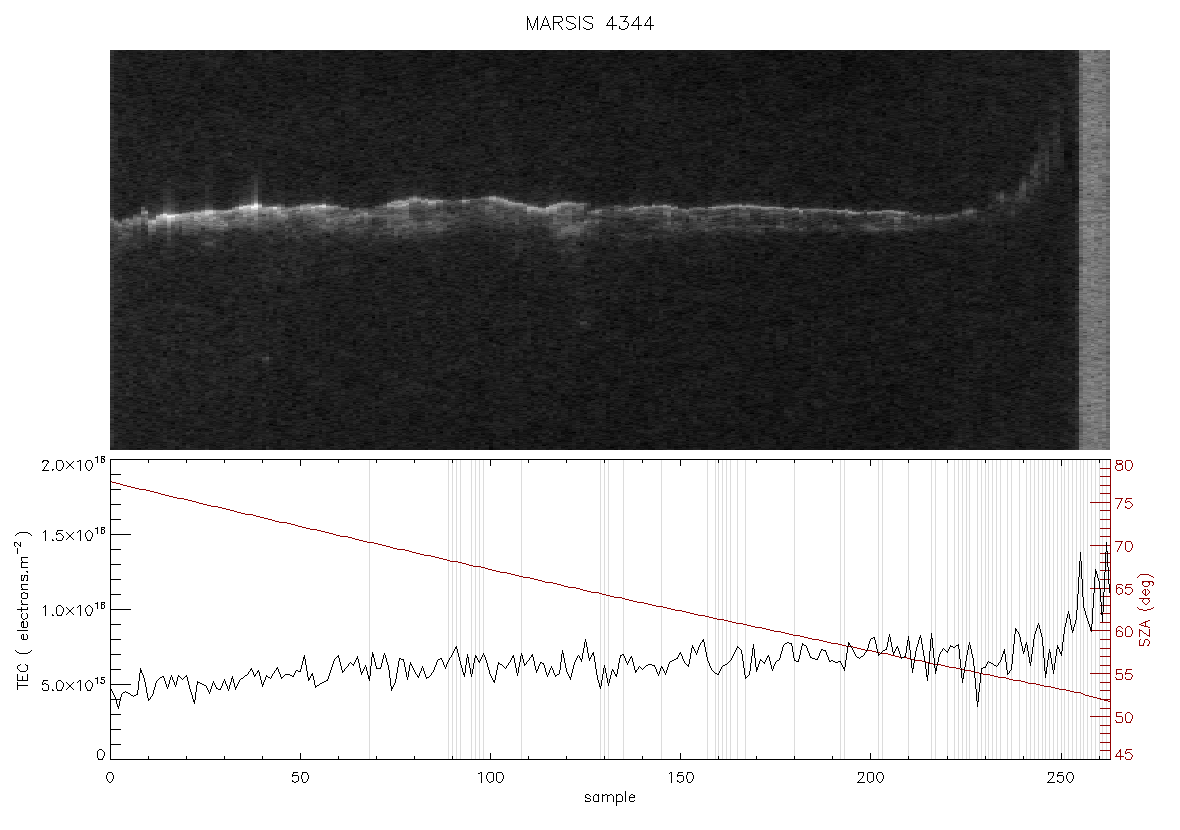Click the 60 degree SZA tick label
1180x830 pixels.
click(1124, 632)
